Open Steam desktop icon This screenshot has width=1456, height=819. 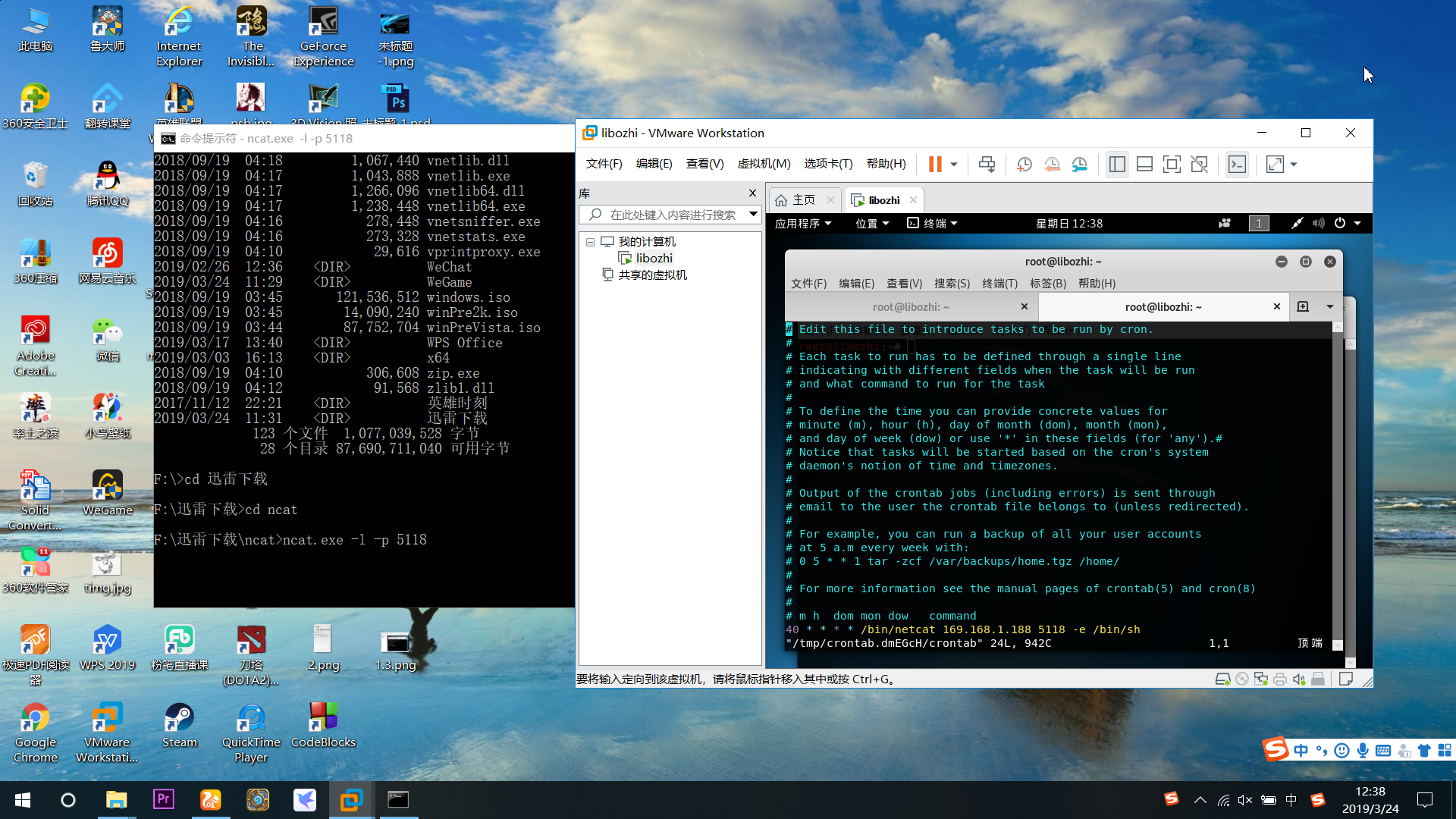click(179, 726)
